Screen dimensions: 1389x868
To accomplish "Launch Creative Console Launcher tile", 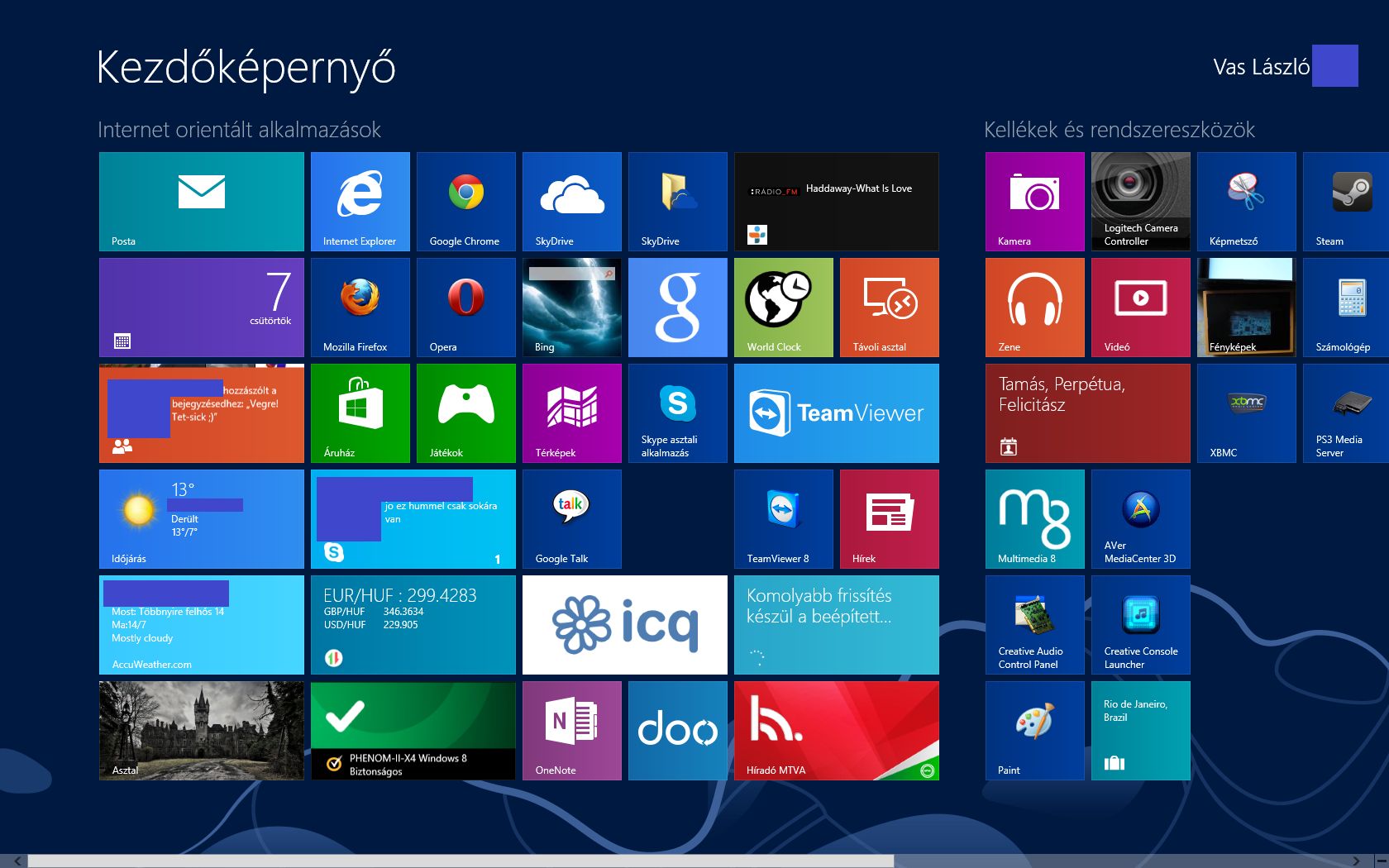I will tap(1141, 625).
